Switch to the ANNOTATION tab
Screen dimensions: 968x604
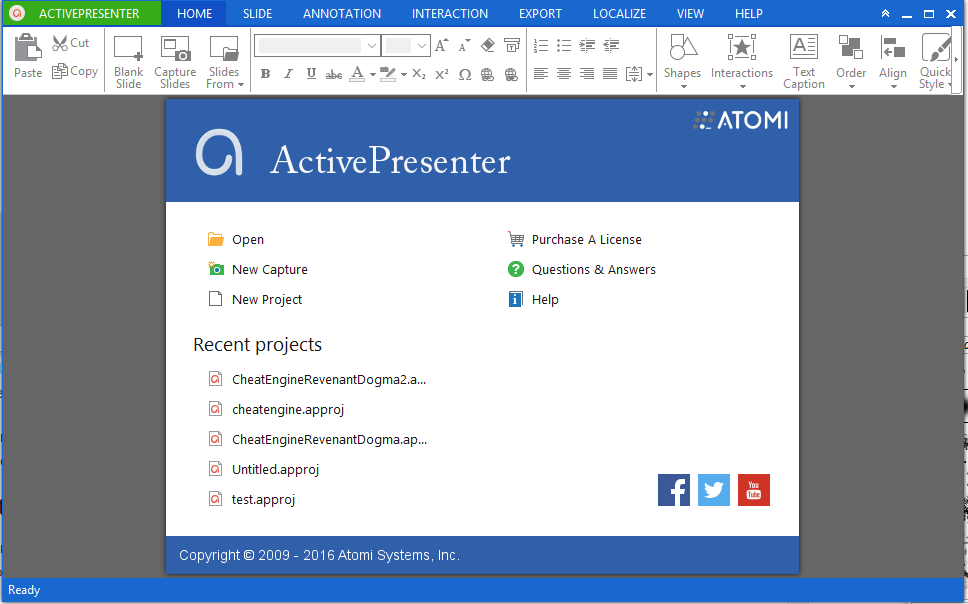pyautogui.click(x=342, y=14)
